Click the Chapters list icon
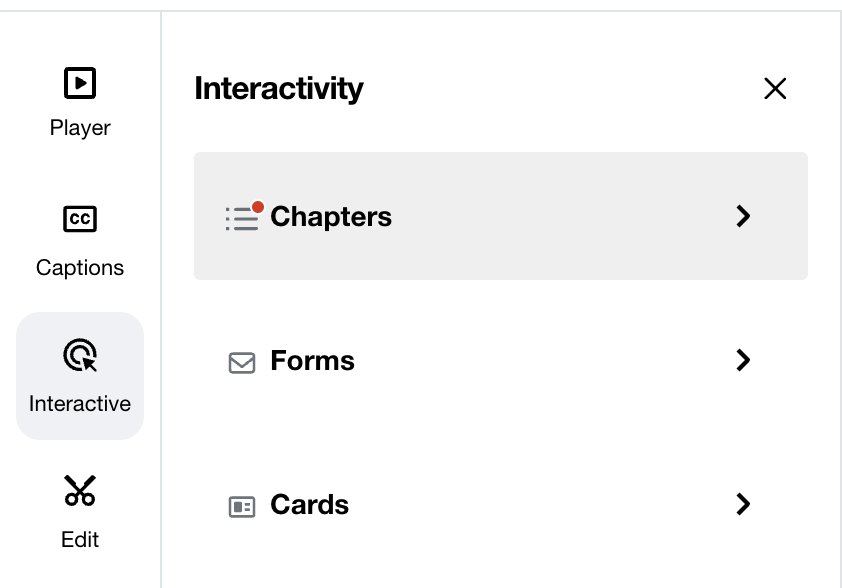The width and height of the screenshot is (842, 588). click(x=241, y=218)
